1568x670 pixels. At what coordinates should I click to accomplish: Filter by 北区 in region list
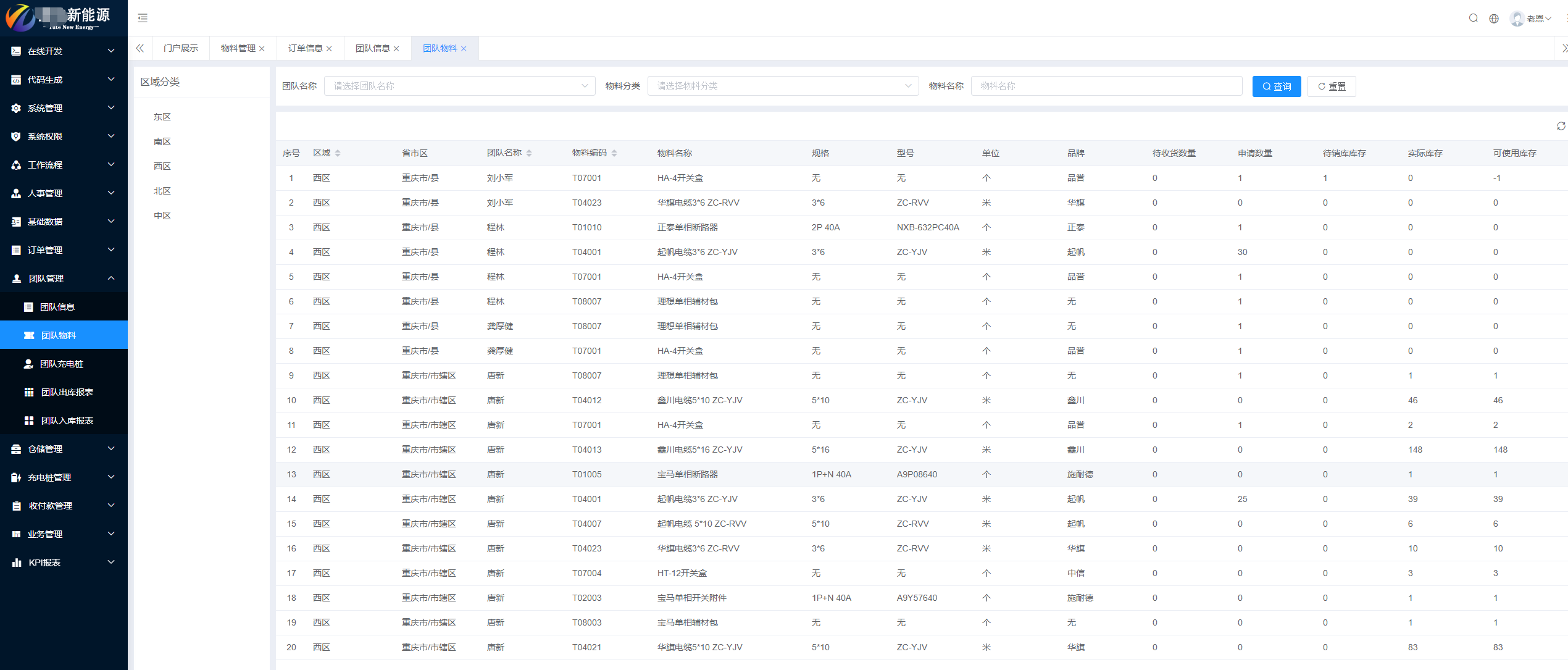pyautogui.click(x=162, y=191)
